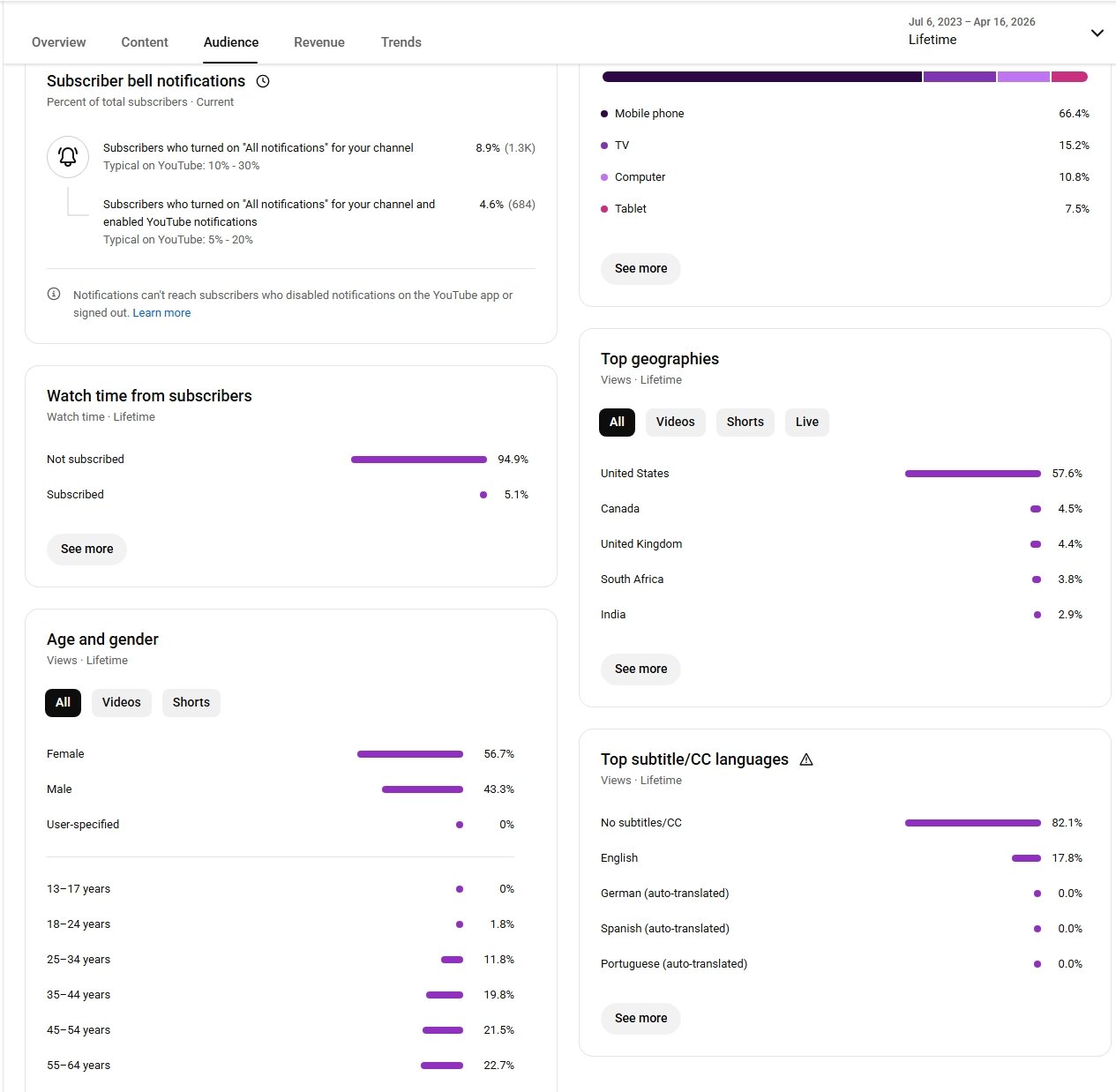Select the Live filter in Top geographies

point(806,422)
